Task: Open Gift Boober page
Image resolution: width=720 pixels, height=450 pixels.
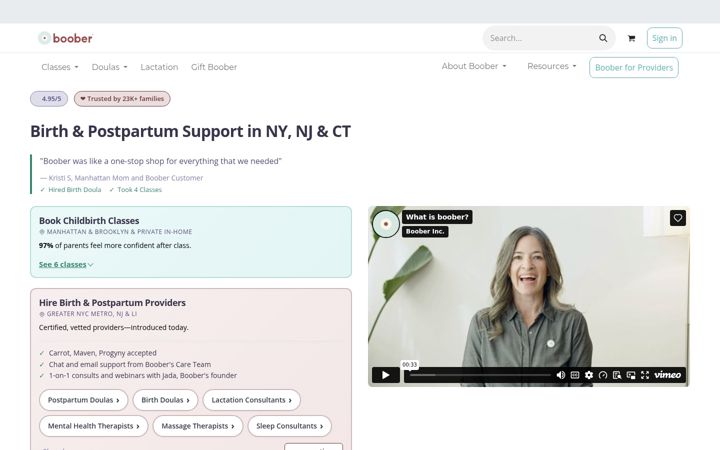Action: point(214,67)
